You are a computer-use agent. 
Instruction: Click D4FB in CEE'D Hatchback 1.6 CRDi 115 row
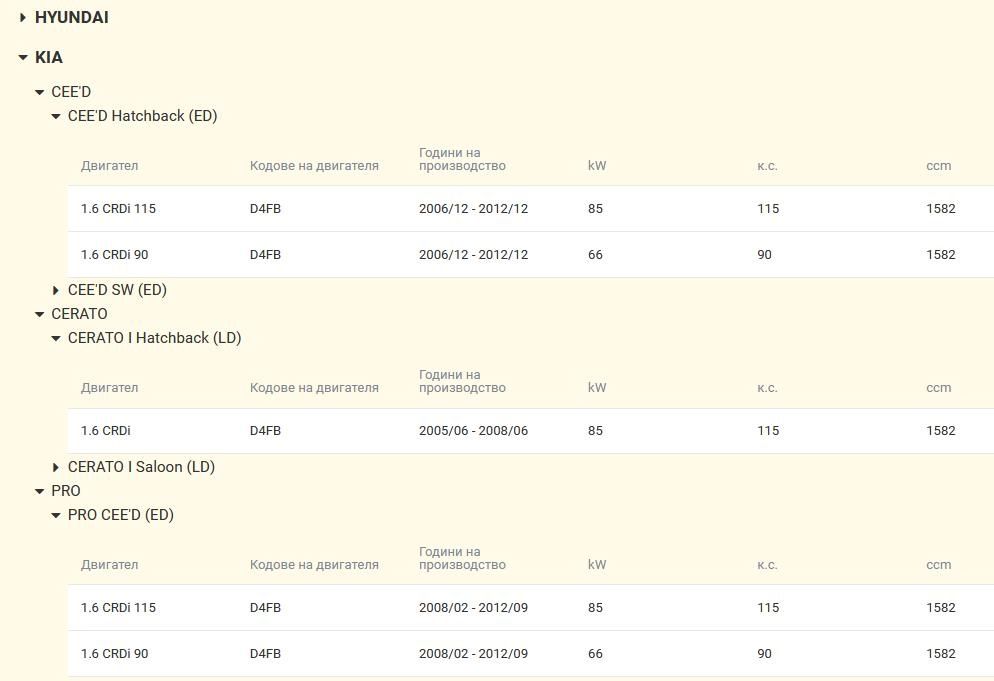265,209
